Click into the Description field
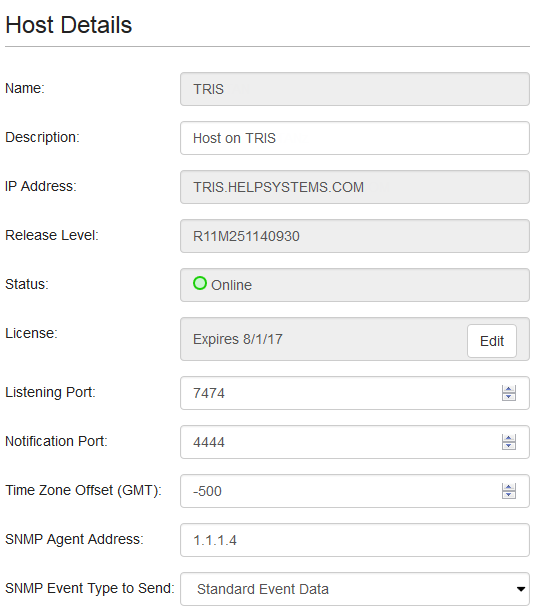The image size is (534, 610). coord(355,138)
